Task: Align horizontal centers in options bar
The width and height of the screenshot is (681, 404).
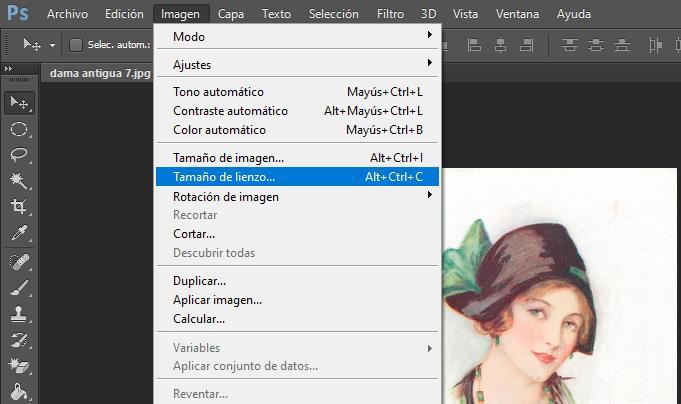Action: (500, 45)
